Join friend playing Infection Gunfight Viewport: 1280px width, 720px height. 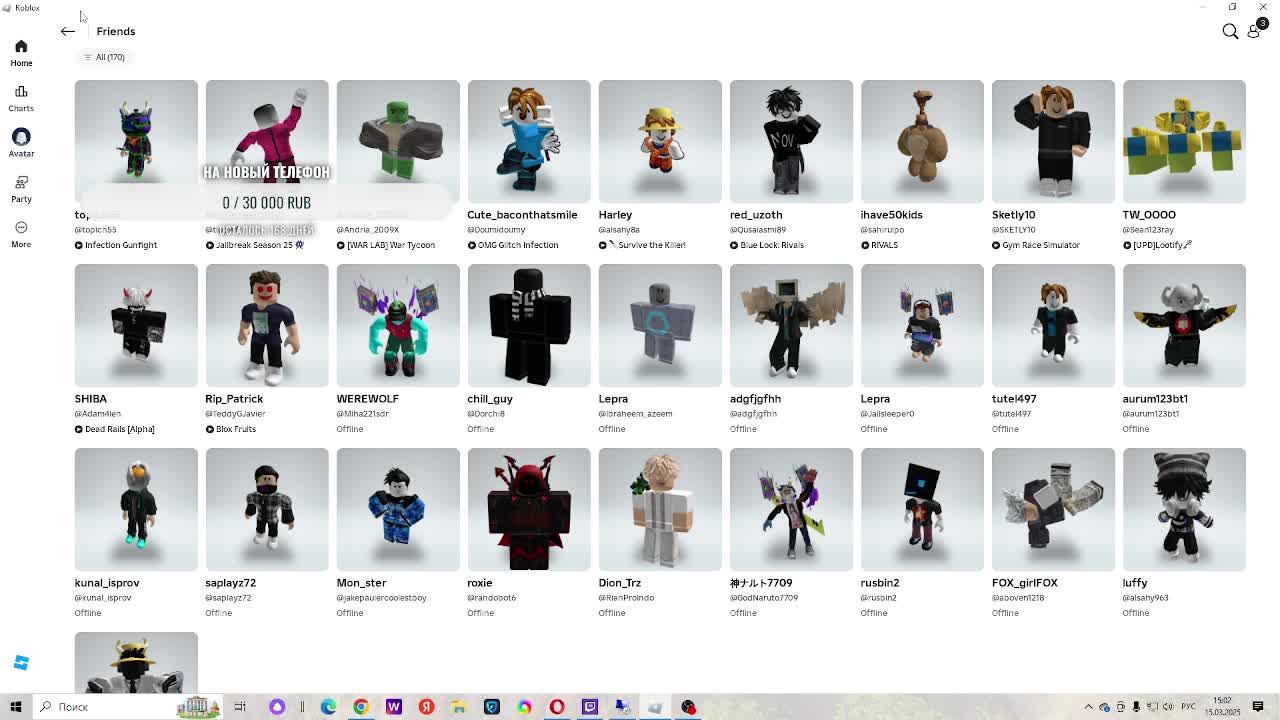115,245
